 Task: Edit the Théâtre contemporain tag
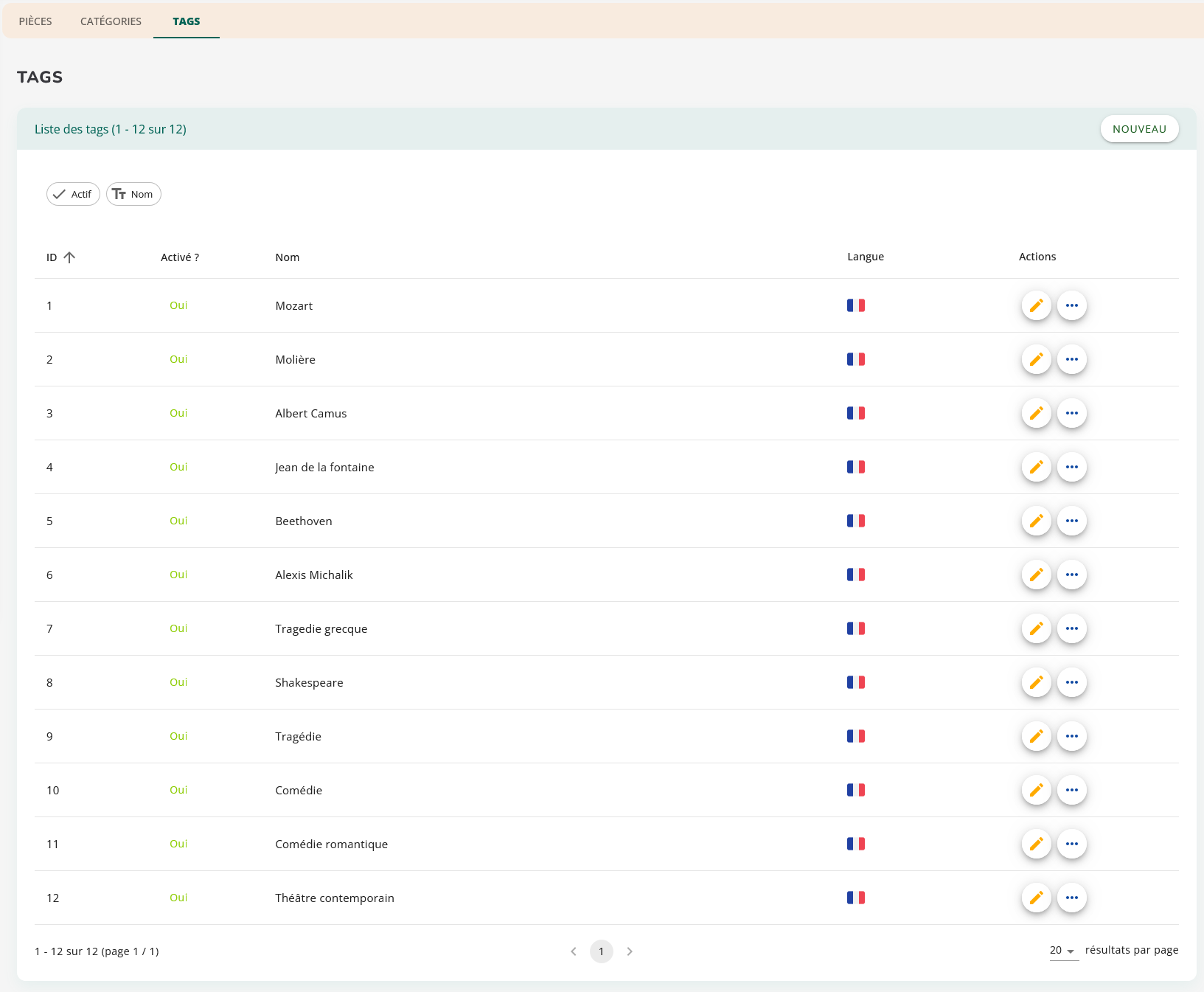coord(1036,898)
